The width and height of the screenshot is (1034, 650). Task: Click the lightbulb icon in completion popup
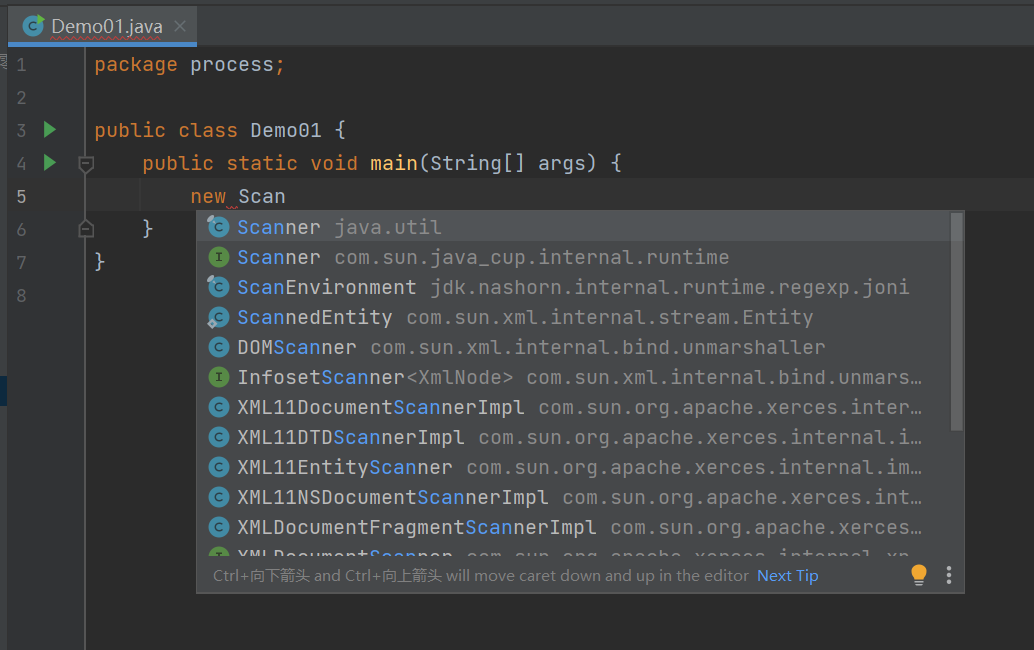pos(919,575)
